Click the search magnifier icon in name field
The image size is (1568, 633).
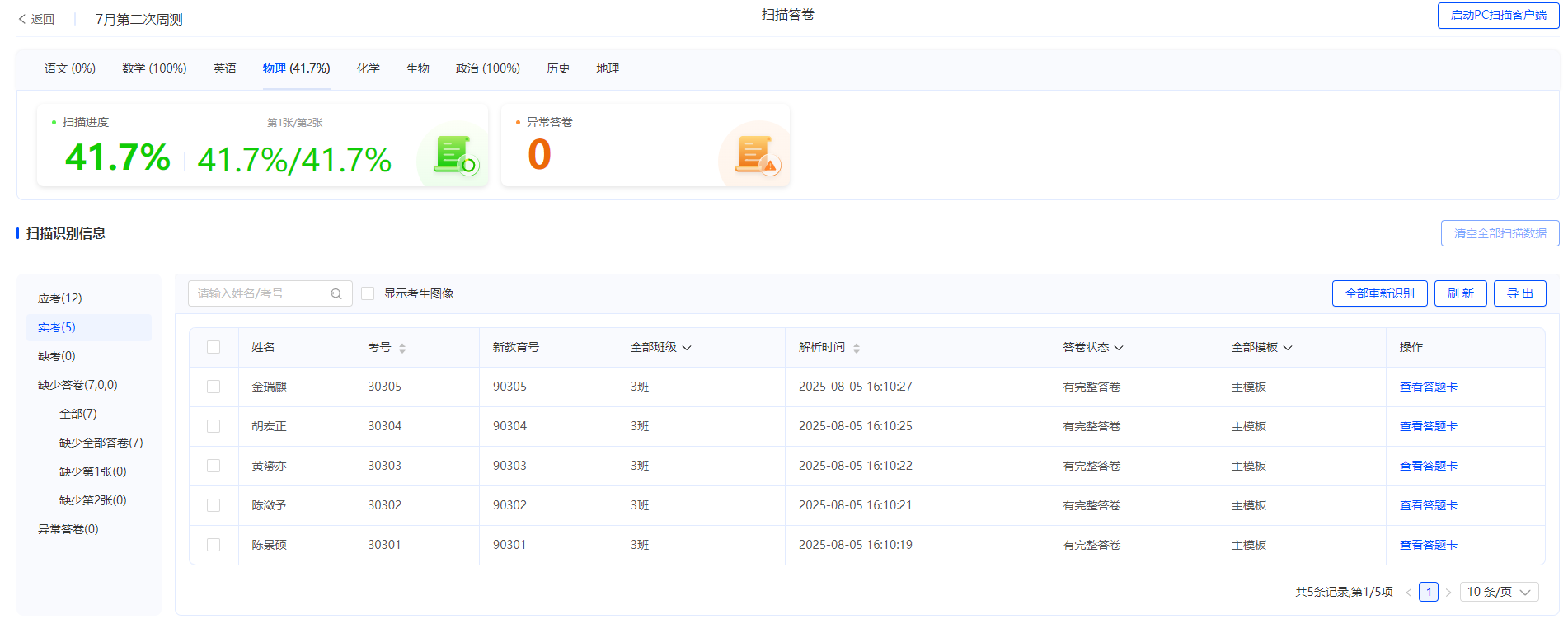pyautogui.click(x=336, y=293)
